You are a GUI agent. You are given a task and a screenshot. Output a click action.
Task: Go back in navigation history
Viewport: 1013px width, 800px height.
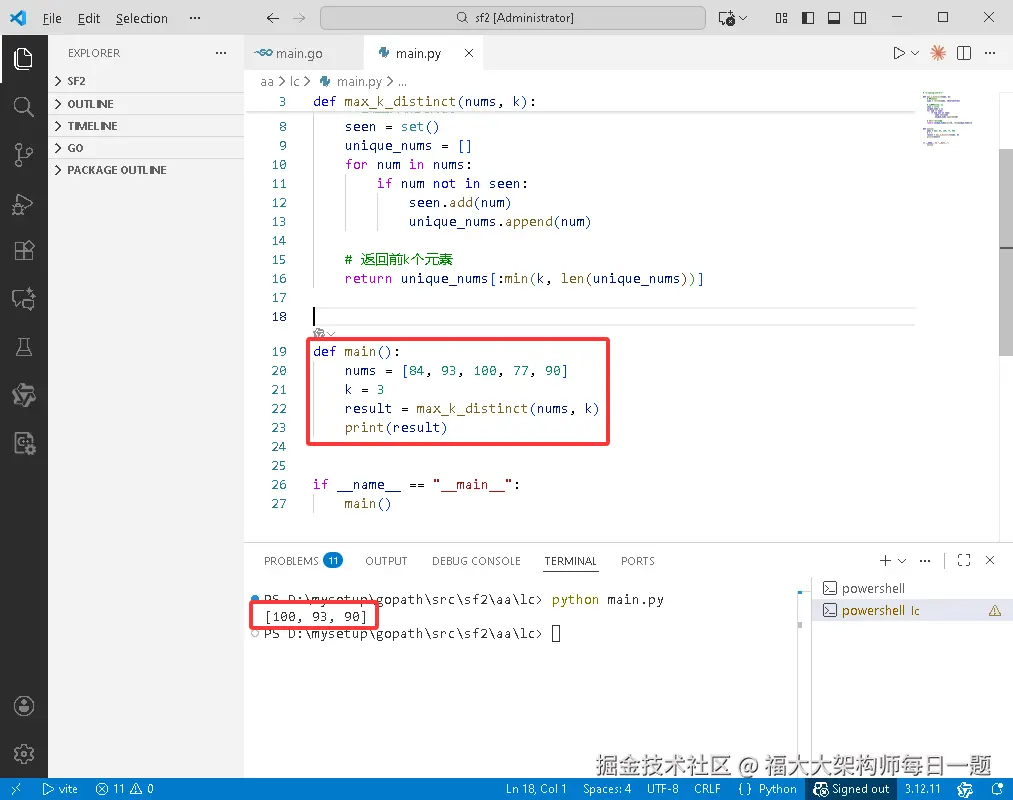tap(273, 18)
